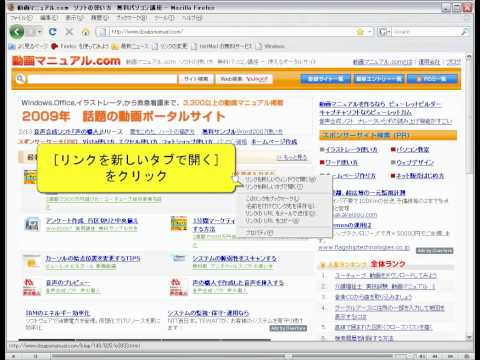Viewport: 480px width, 360px height.
Task: Open the address bar history dropdown
Action: (x=369, y=32)
